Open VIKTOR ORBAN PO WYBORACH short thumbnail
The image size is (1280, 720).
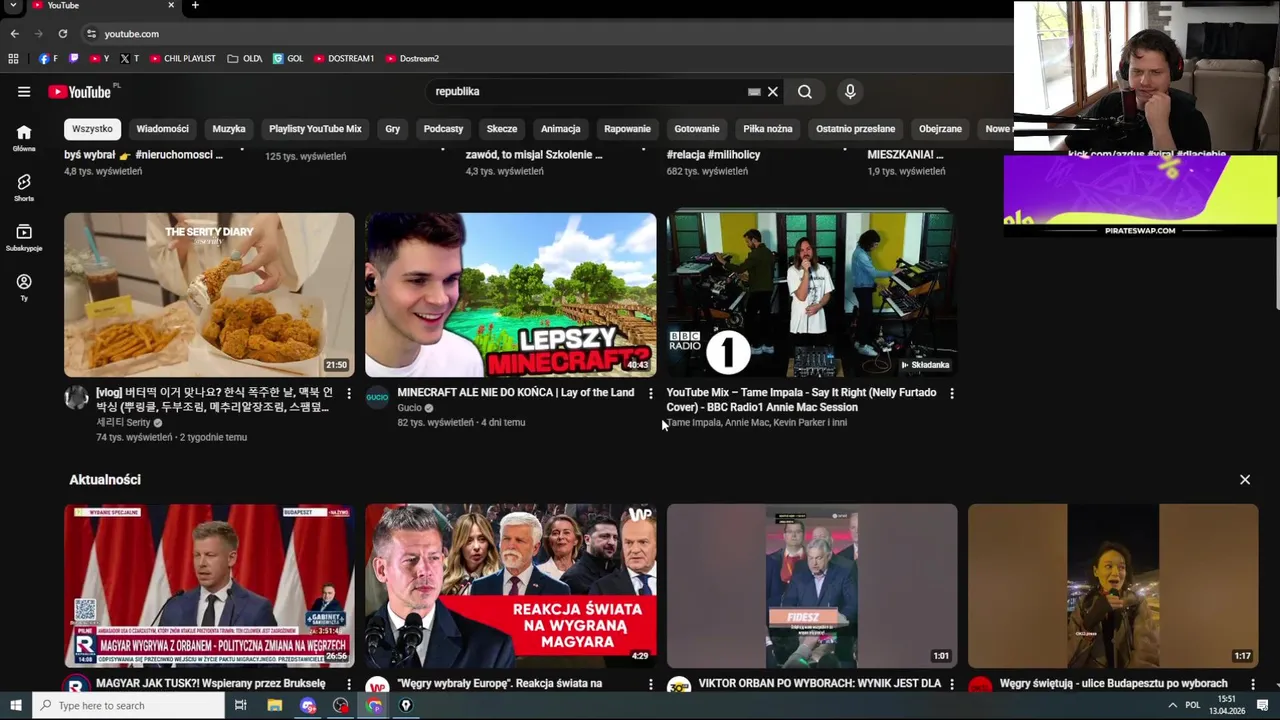(x=812, y=586)
